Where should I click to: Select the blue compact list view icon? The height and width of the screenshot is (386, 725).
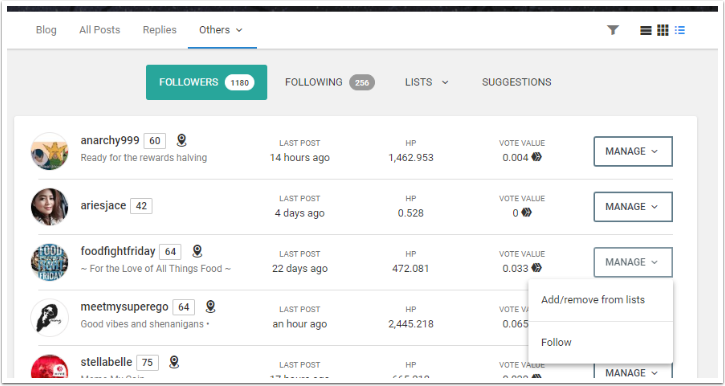pyautogui.click(x=679, y=31)
